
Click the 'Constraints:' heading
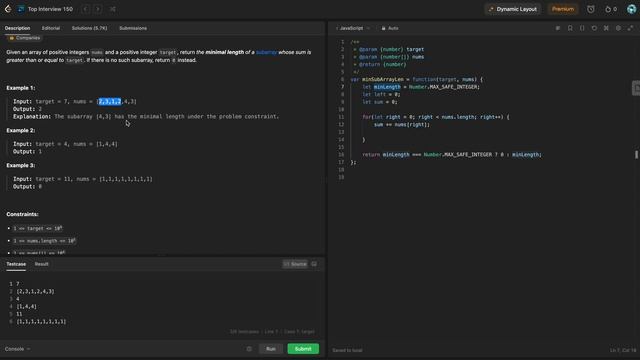tap(22, 214)
